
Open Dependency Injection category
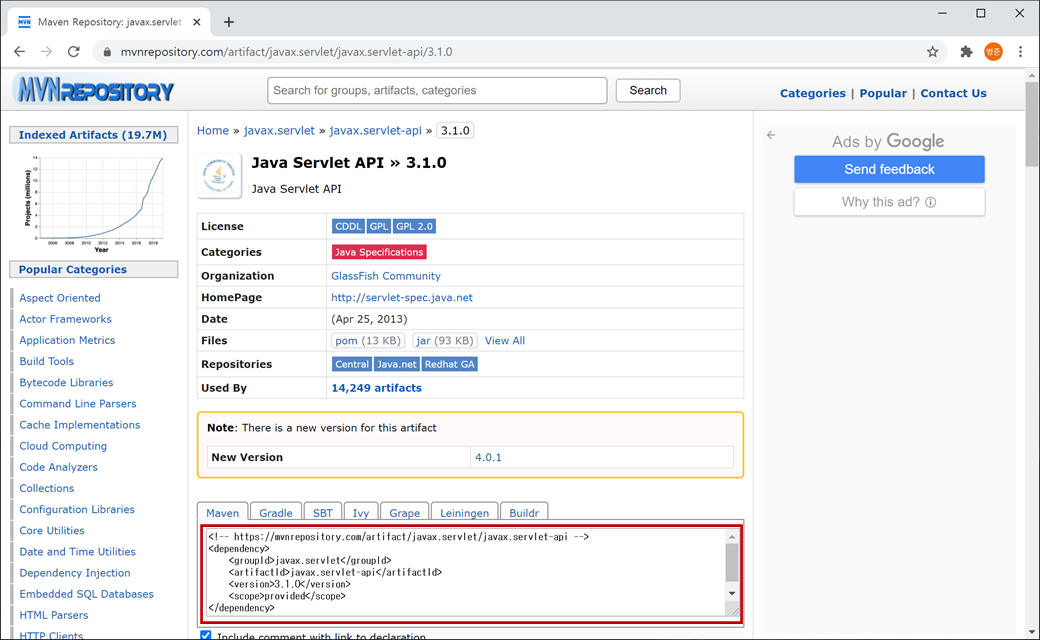point(75,573)
